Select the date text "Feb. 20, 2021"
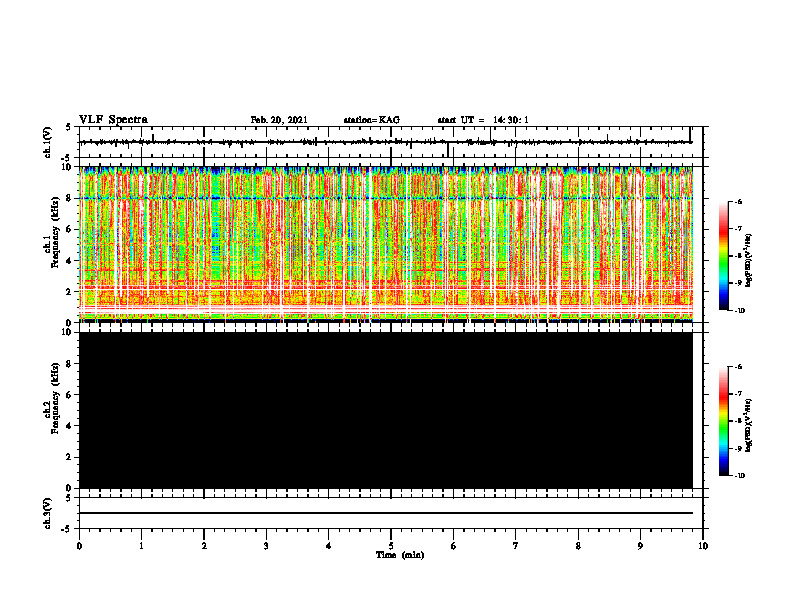 (279, 120)
